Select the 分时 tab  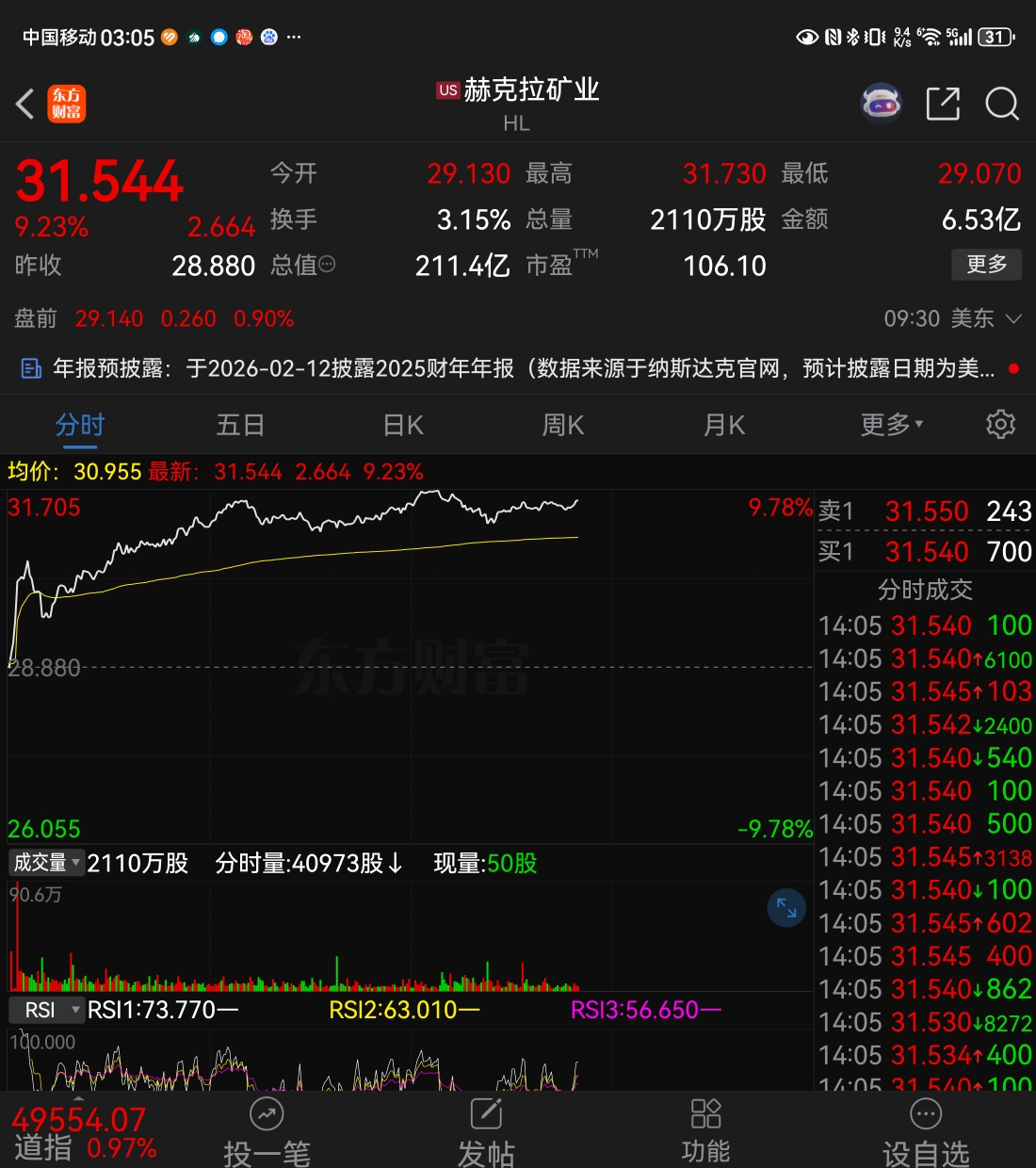coord(80,425)
